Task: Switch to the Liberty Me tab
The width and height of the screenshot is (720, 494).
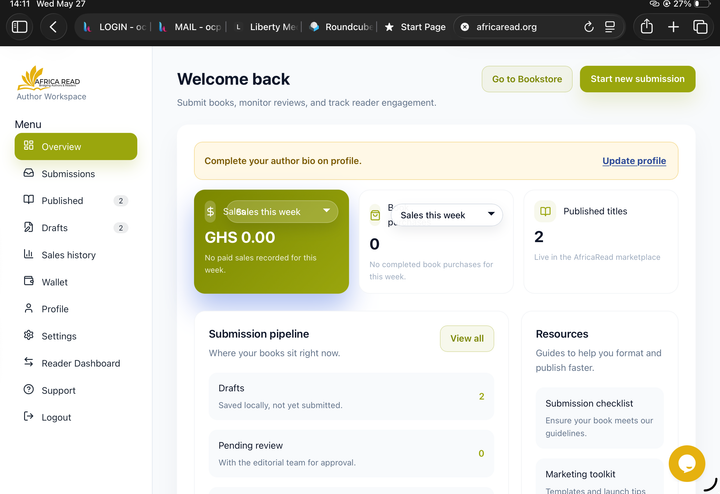Action: pyautogui.click(x=265, y=27)
